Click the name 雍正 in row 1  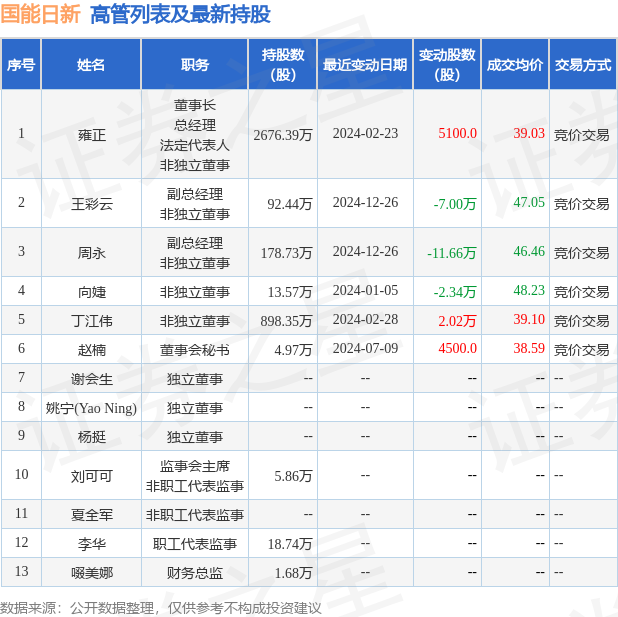[x=91, y=134]
